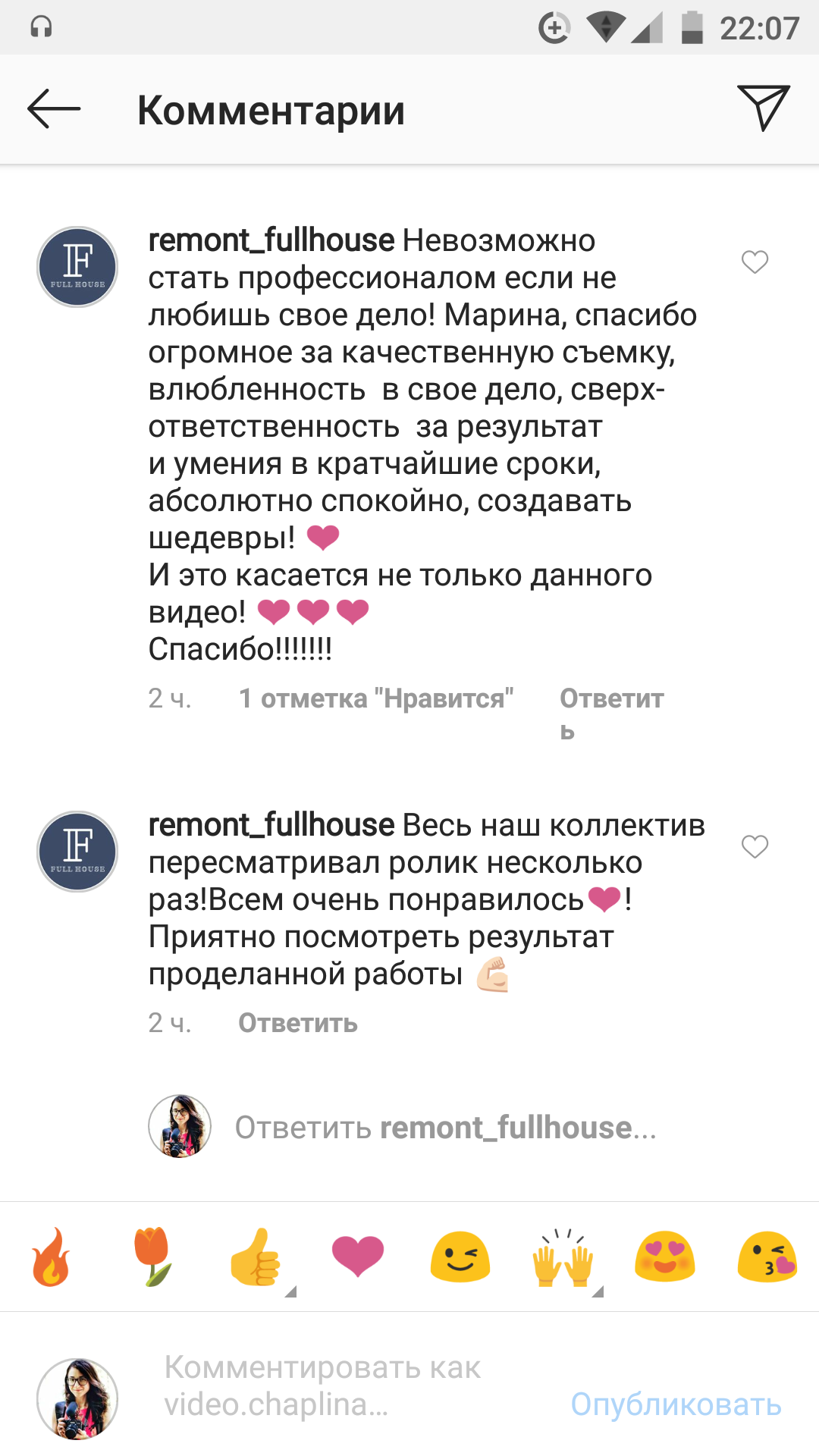Like the comment about the team rewatching
The image size is (819, 1456).
point(755,846)
